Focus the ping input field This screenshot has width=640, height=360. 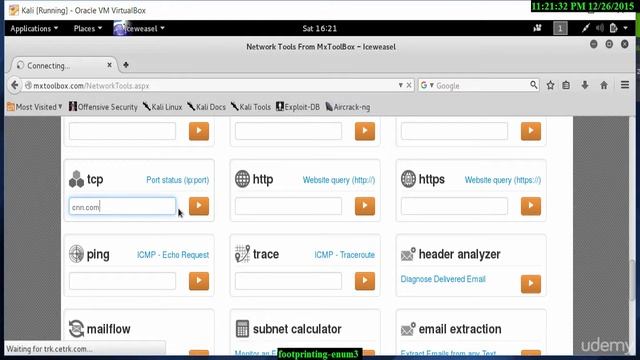[122, 281]
